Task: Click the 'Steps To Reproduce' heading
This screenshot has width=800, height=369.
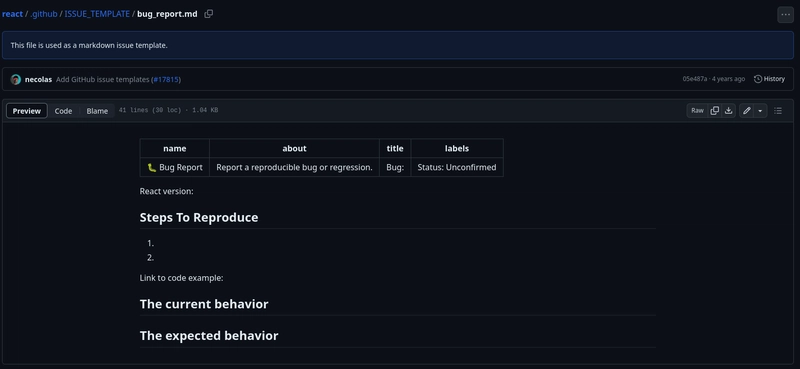Action: click(x=199, y=217)
